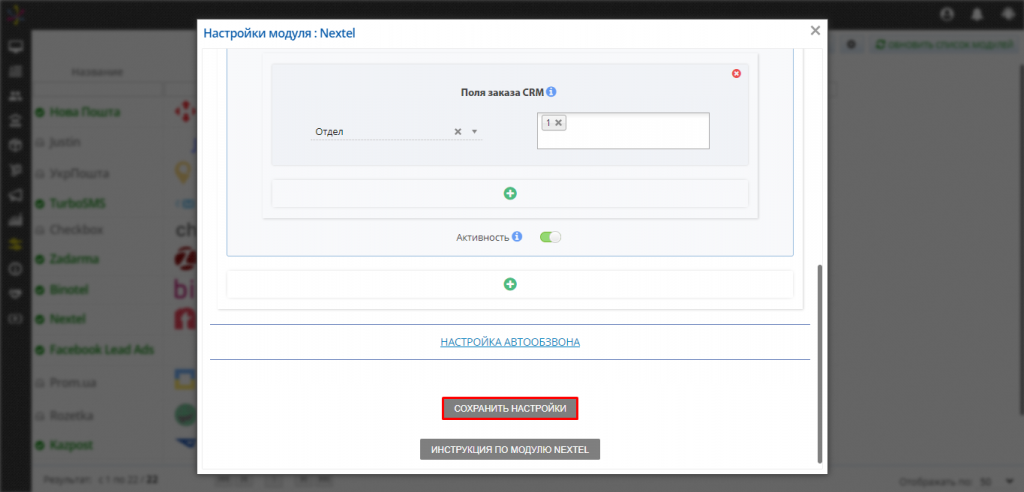Open the НАСТРОЙКА АВТООБЗВОНА link
The height and width of the screenshot is (492, 1024).
(x=510, y=342)
